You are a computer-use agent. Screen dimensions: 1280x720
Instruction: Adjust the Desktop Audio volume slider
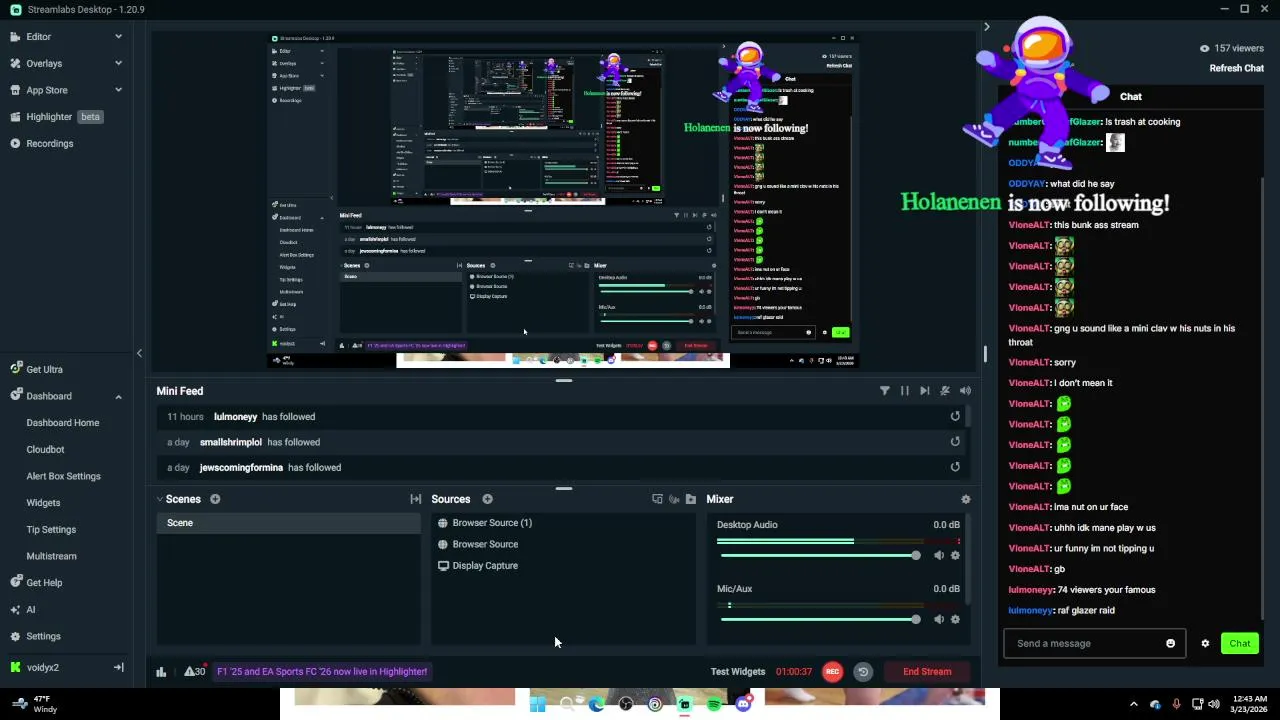point(818,555)
